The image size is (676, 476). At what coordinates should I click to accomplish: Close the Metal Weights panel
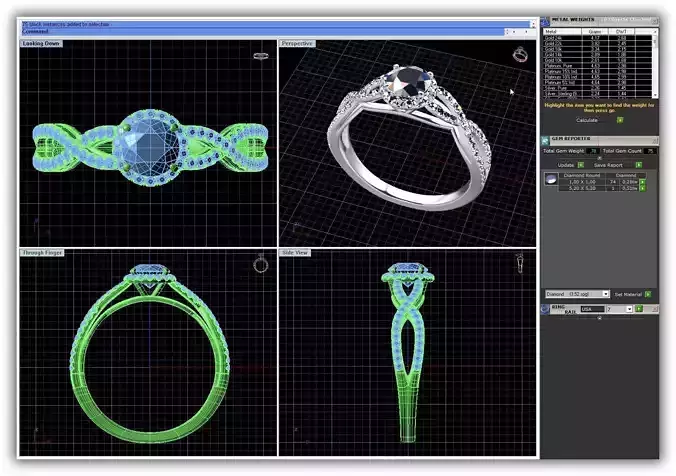pos(655,21)
